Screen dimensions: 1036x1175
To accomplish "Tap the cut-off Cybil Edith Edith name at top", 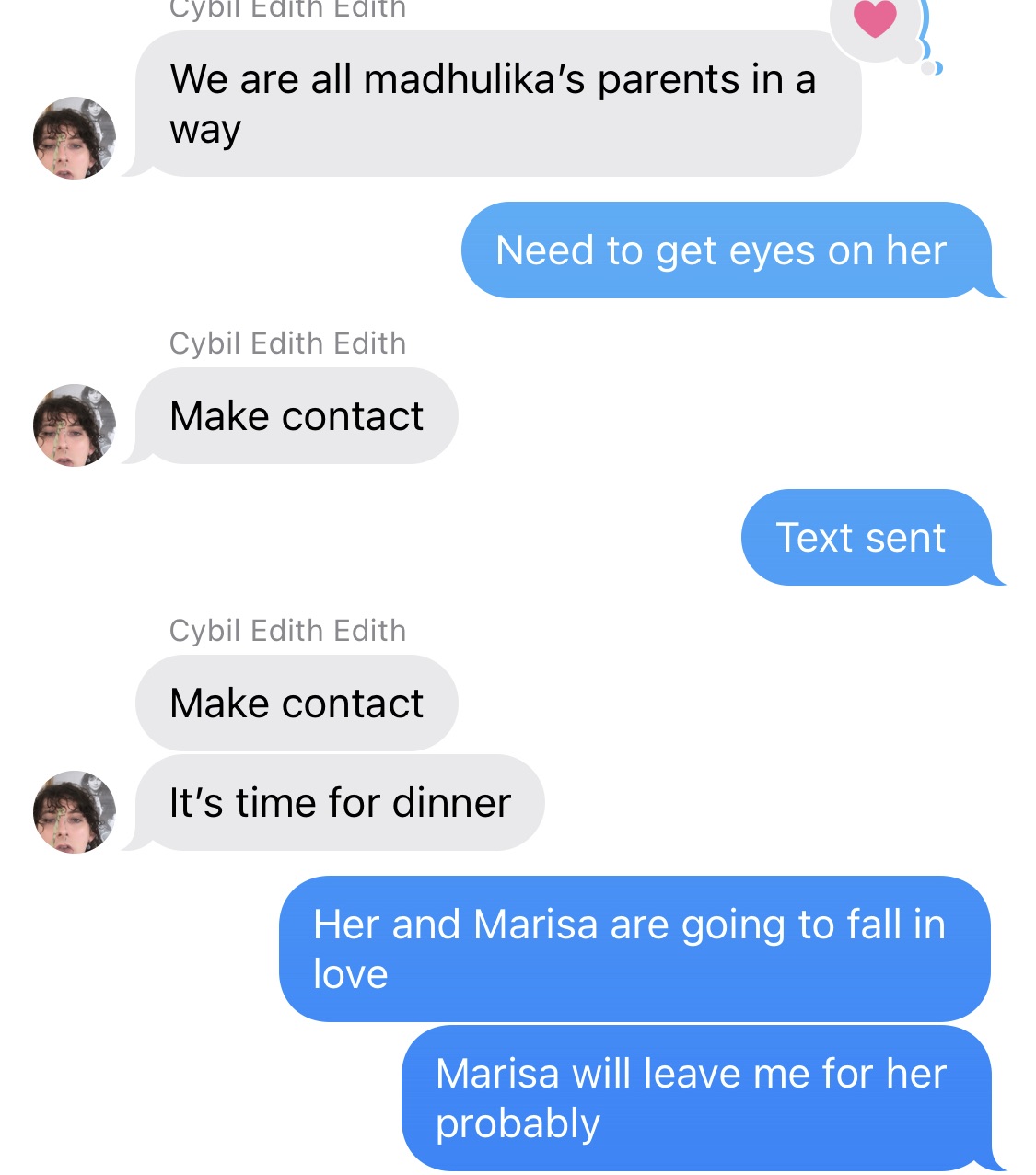I will click(x=287, y=9).
